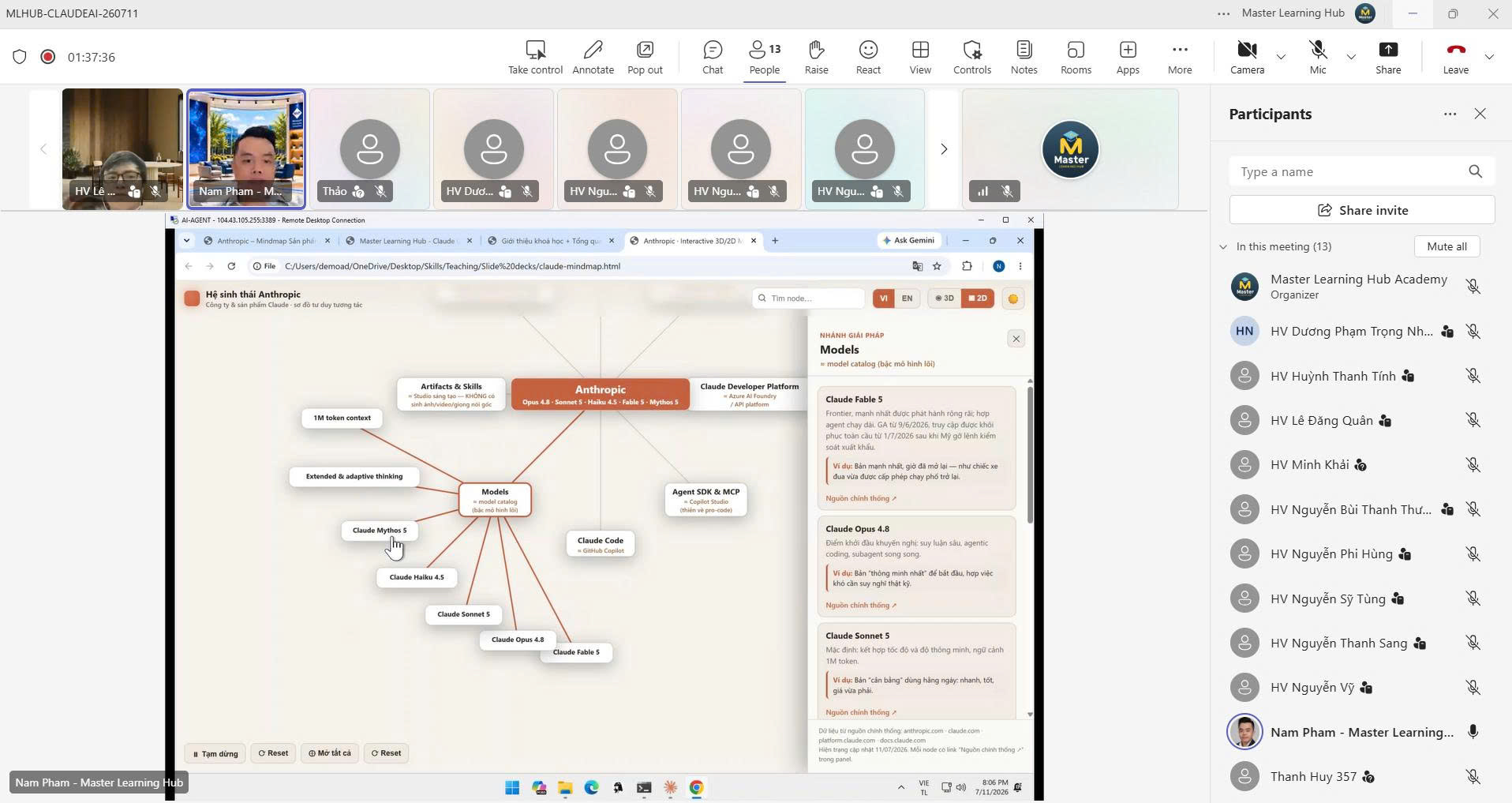Open the React emoji menu

(x=868, y=58)
